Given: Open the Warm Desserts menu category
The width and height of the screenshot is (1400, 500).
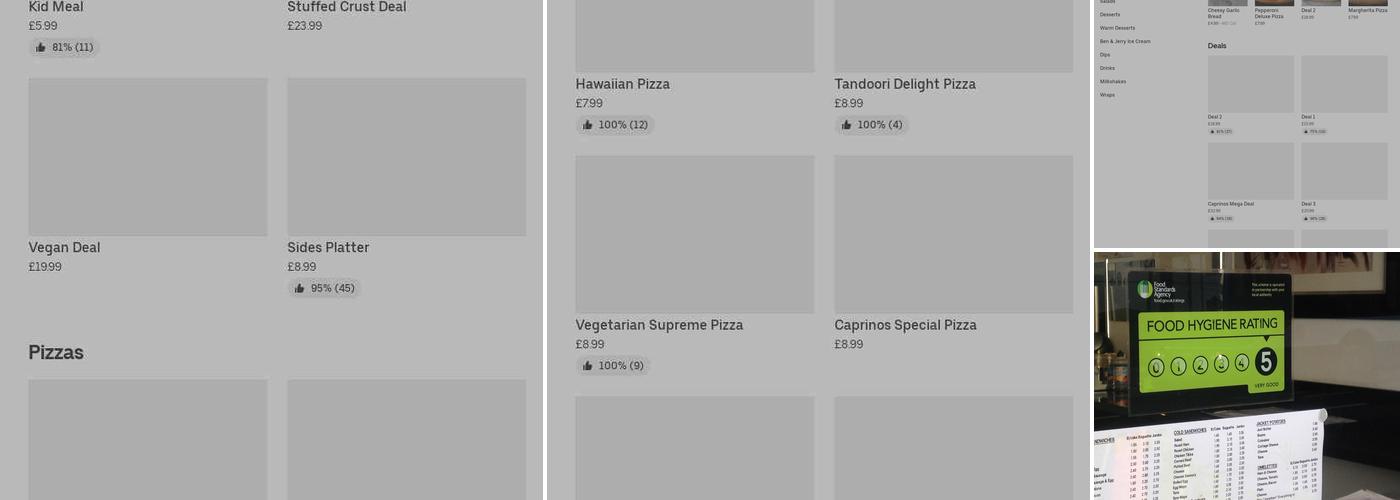Looking at the screenshot, I should click(x=1117, y=28).
